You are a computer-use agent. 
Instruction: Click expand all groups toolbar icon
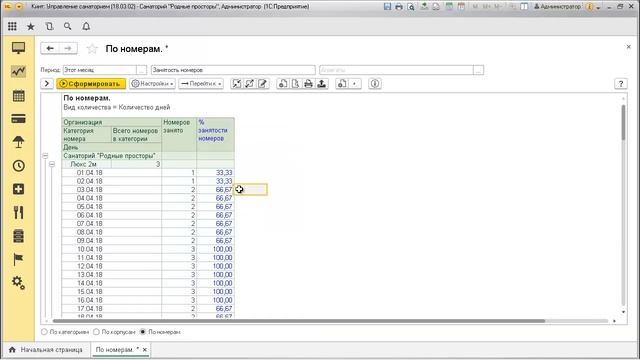(x=249, y=84)
